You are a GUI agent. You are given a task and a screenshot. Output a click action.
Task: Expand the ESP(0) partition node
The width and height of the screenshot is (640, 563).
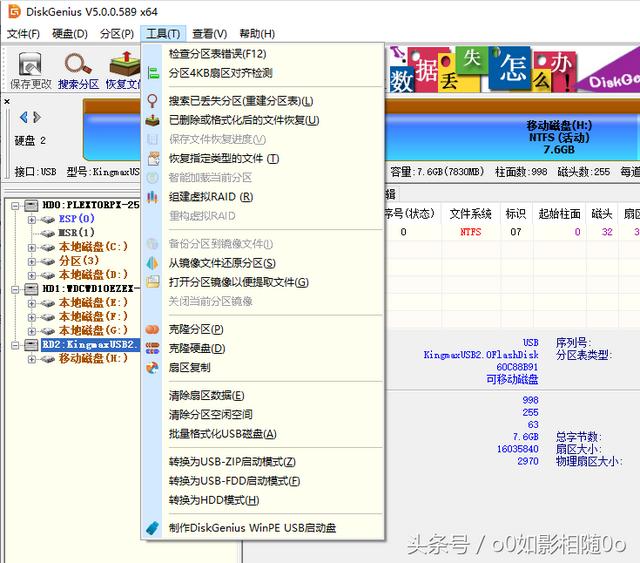31,220
